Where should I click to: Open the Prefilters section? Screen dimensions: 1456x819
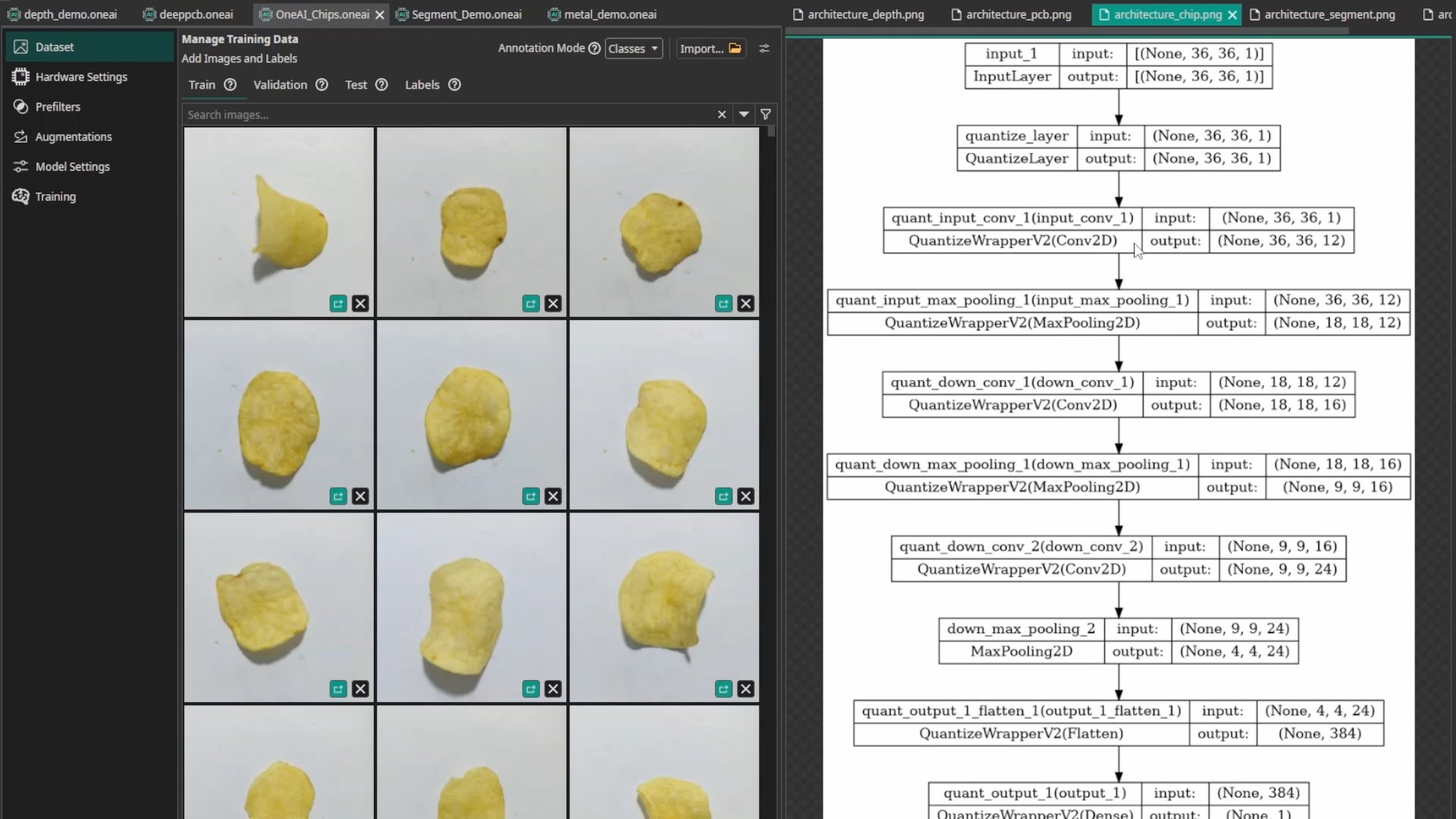[58, 107]
